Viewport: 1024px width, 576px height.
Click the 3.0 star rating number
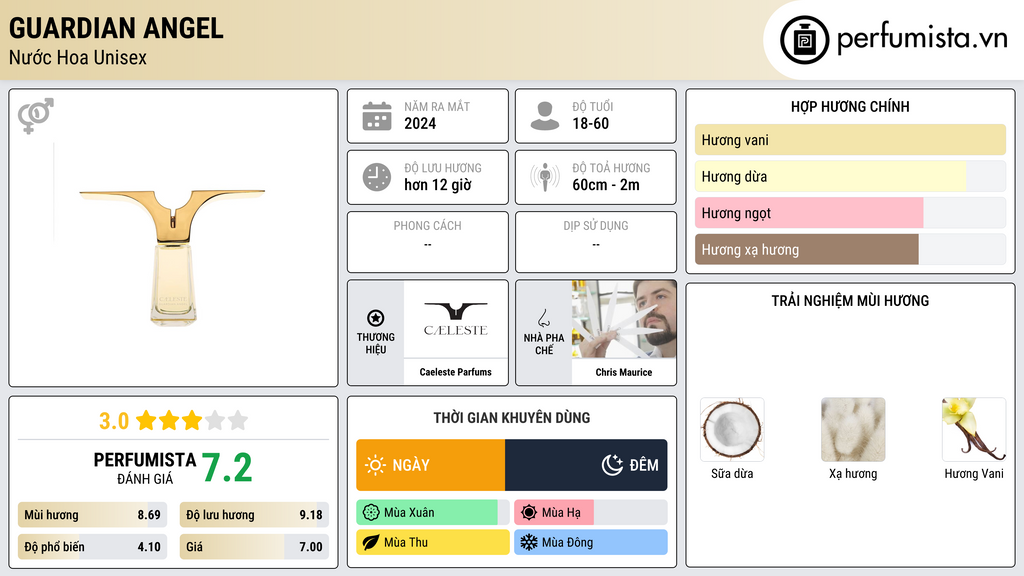tap(114, 421)
